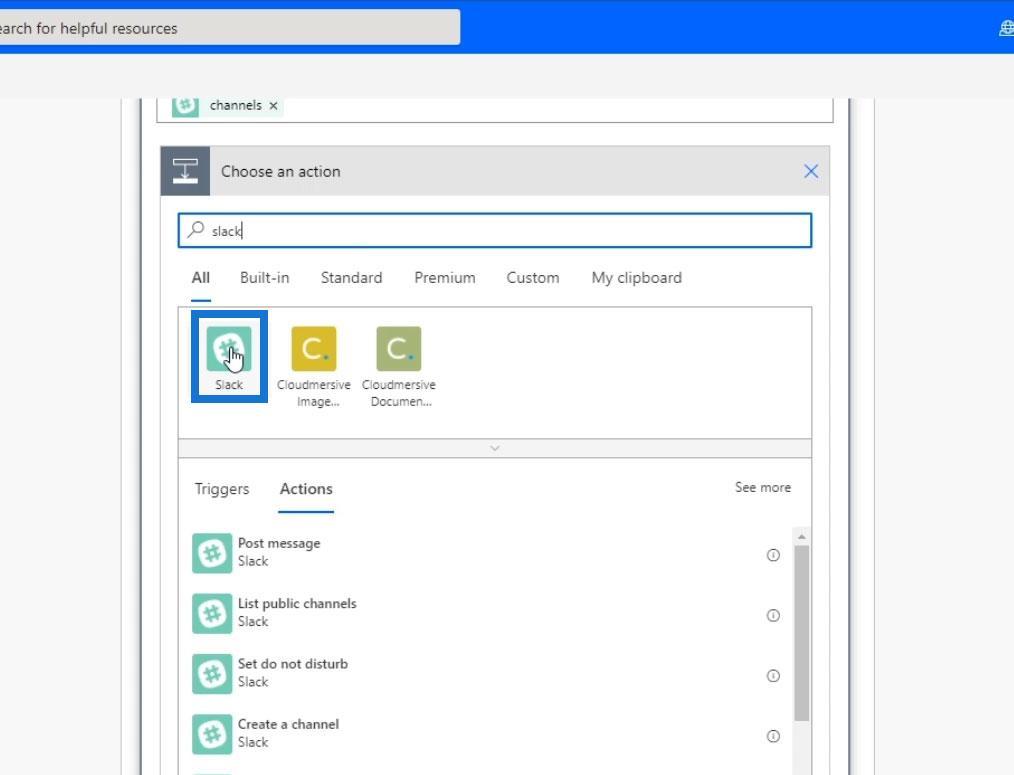Click the actions list scrollbar thumb

click(x=801, y=633)
